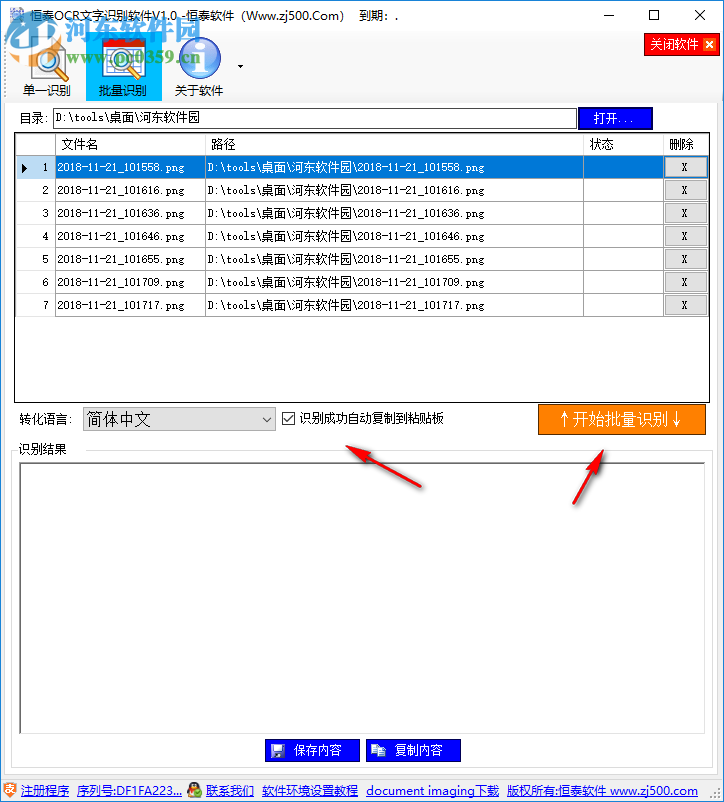
Task: Toggle auto copy to clipboard checkbox
Action: 288,419
